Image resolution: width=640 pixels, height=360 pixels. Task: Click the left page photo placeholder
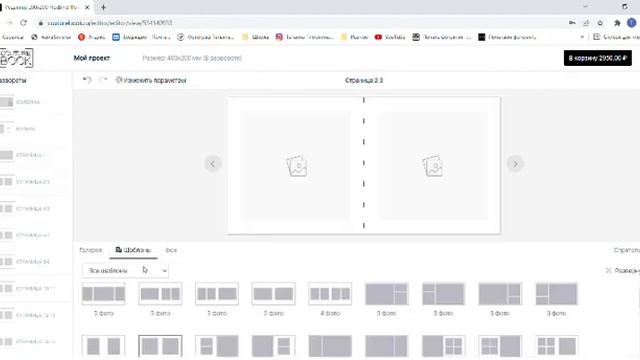(x=296, y=166)
